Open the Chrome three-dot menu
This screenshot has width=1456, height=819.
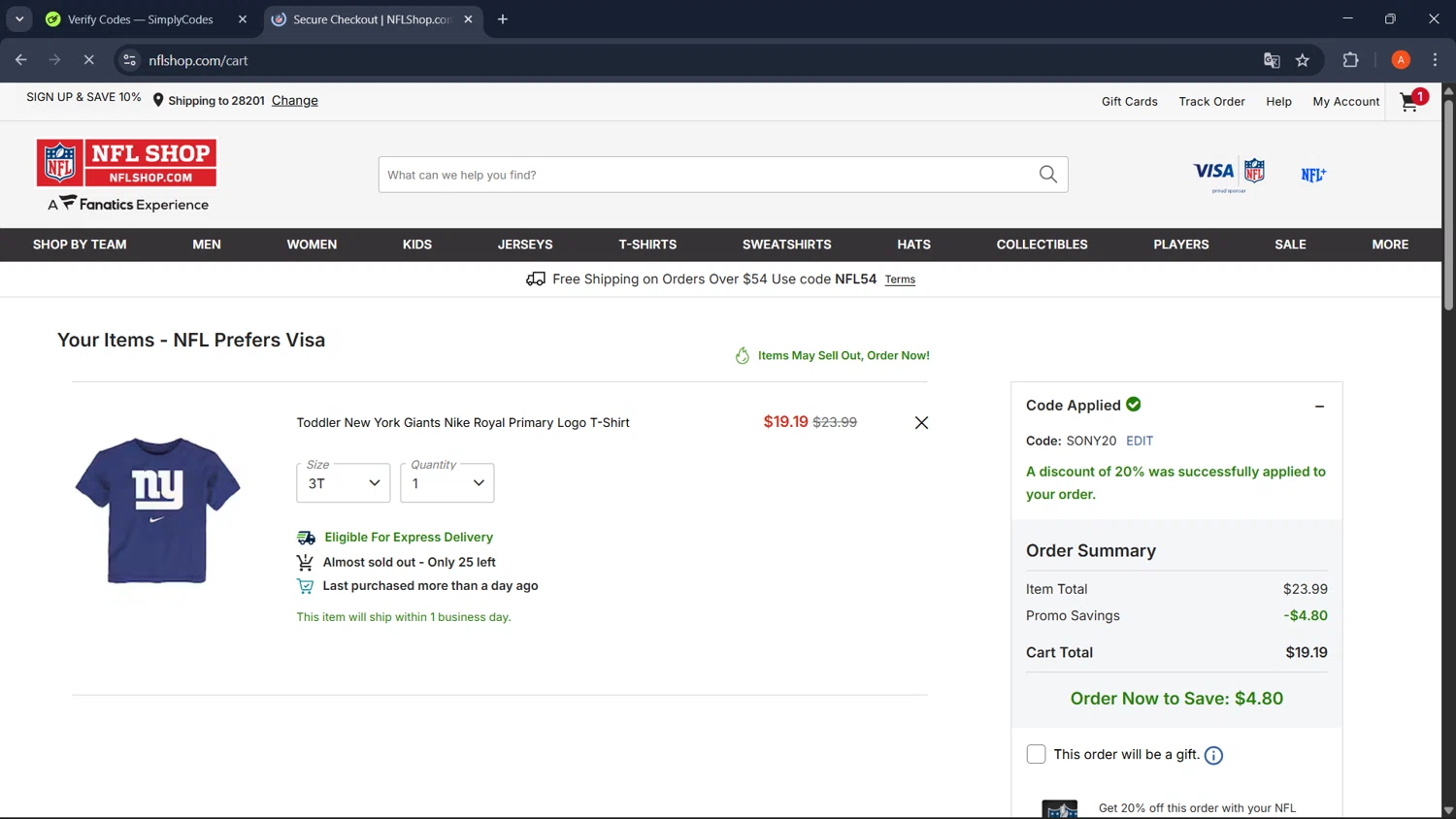click(1435, 60)
